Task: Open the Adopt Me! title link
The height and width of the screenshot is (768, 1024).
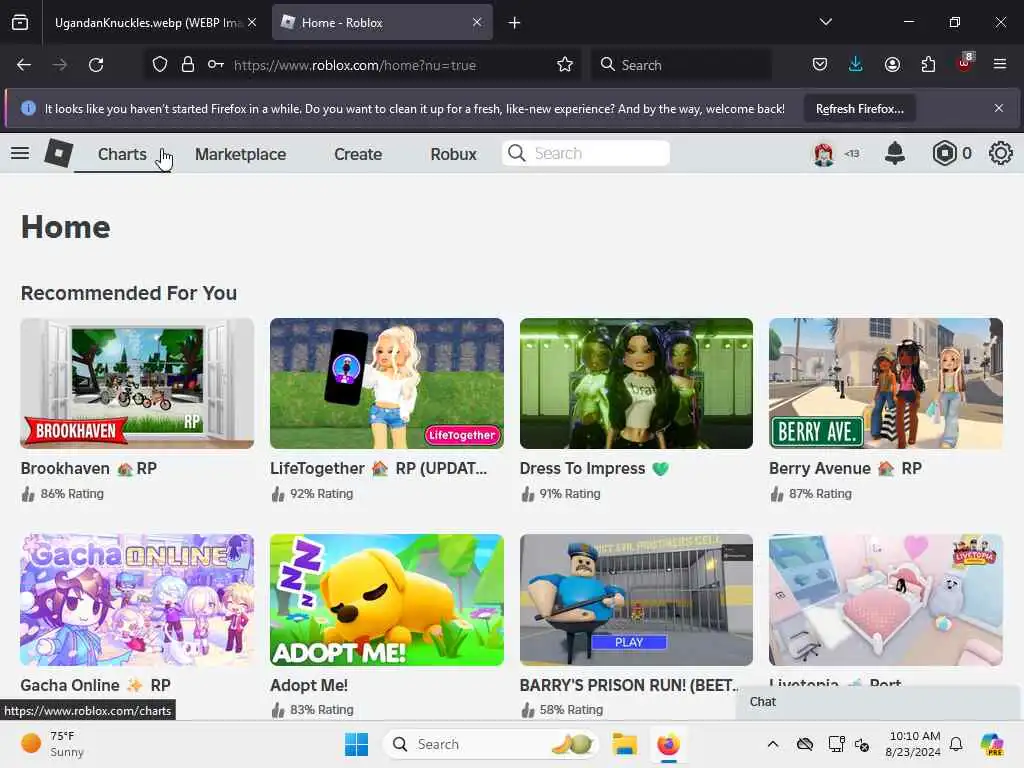Action: pyautogui.click(x=309, y=685)
